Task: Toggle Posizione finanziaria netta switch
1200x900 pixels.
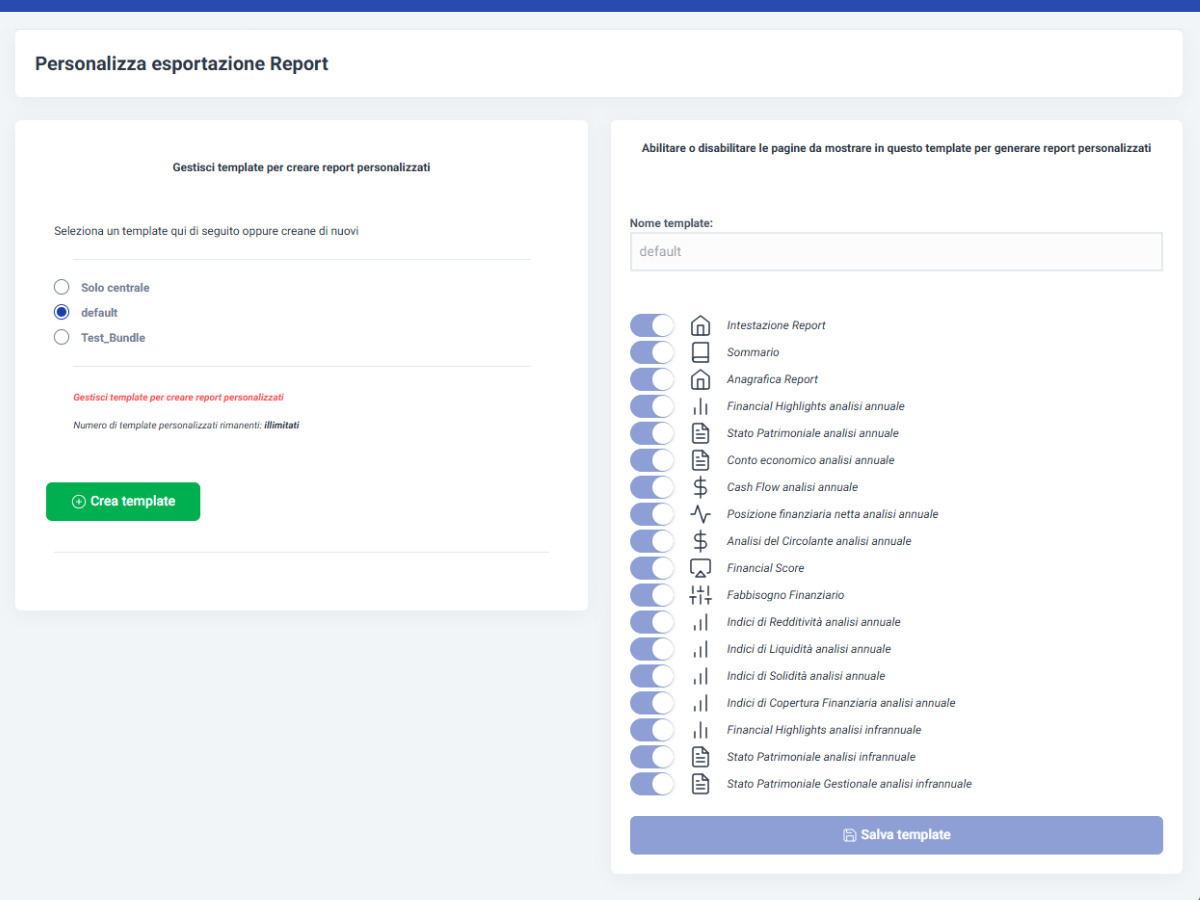Action: pyautogui.click(x=652, y=514)
